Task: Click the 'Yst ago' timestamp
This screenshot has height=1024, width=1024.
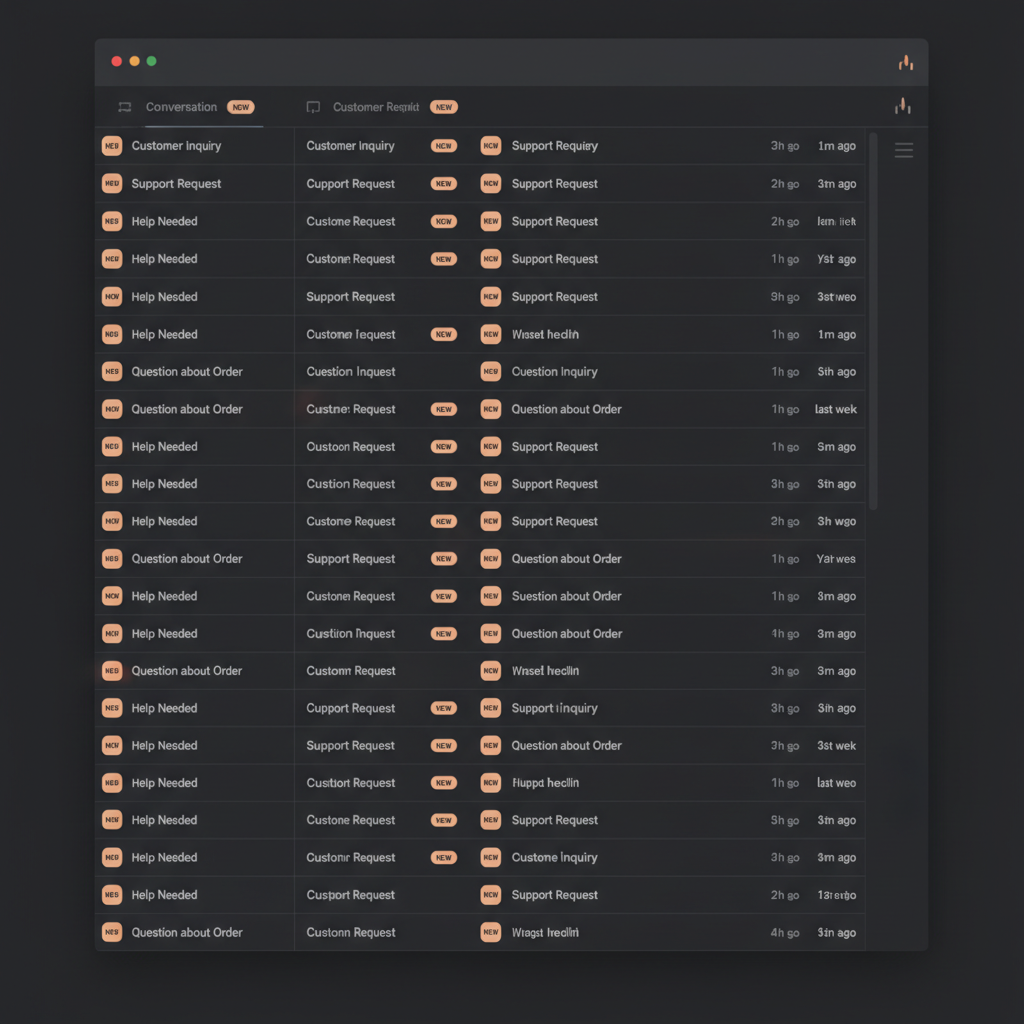Action: (x=836, y=259)
